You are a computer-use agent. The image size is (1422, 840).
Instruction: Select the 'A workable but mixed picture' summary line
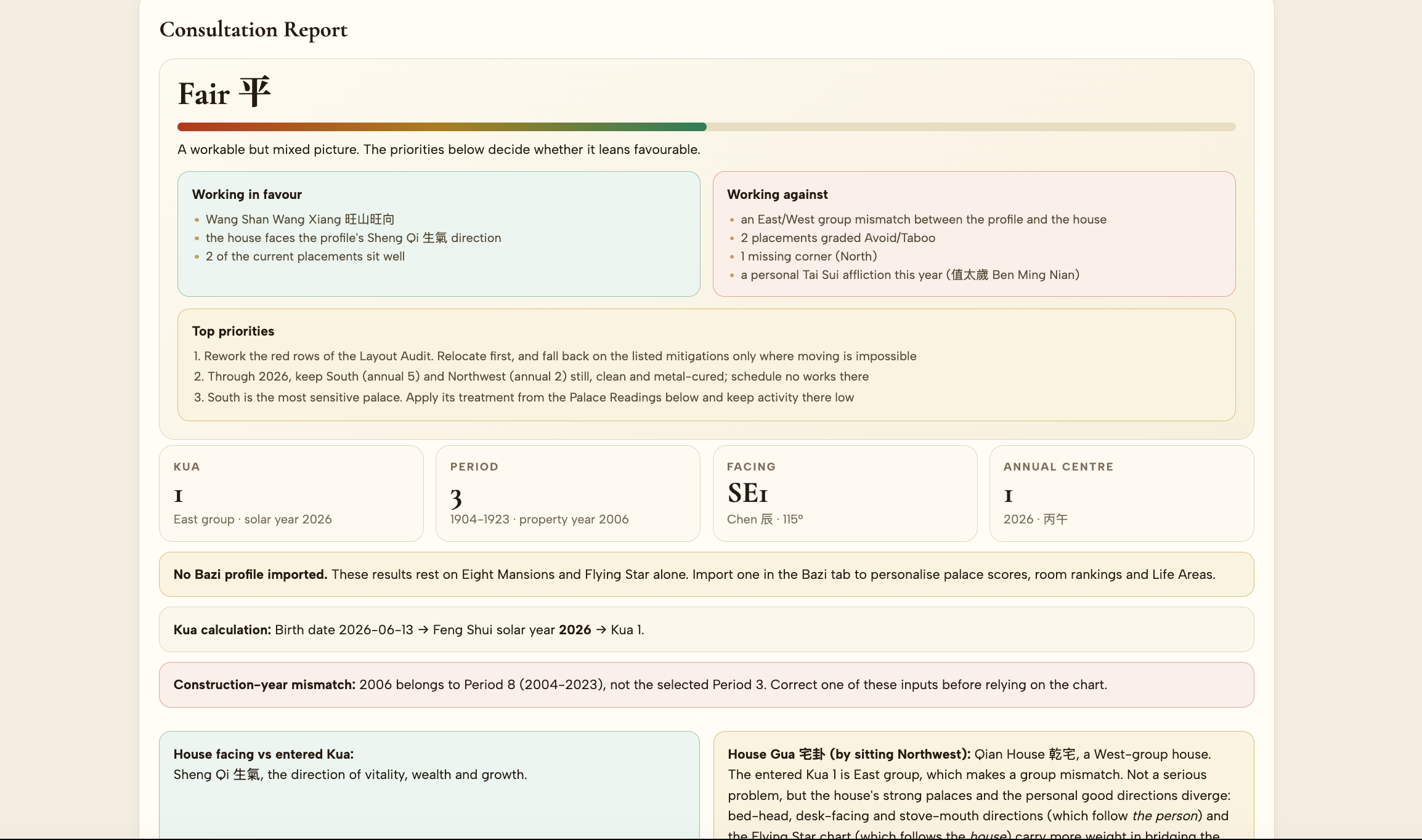point(439,150)
